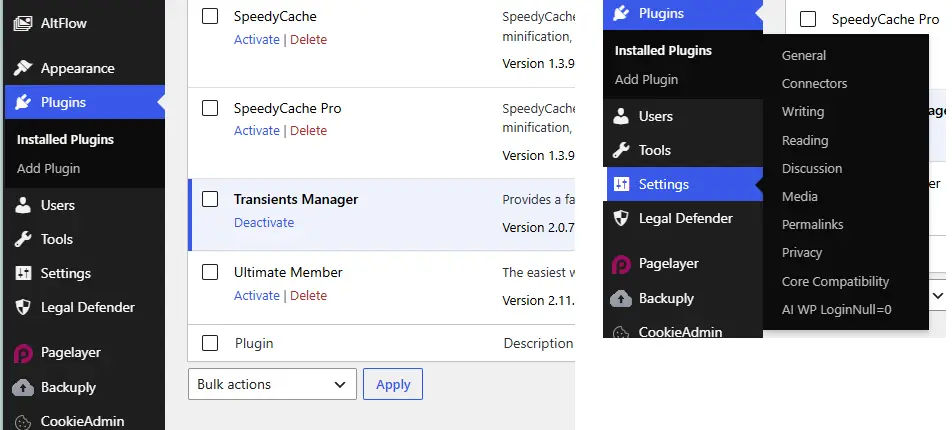This screenshot has width=952, height=430.
Task: Open Installed Plugins in the left sidebar
Action: 66,140
